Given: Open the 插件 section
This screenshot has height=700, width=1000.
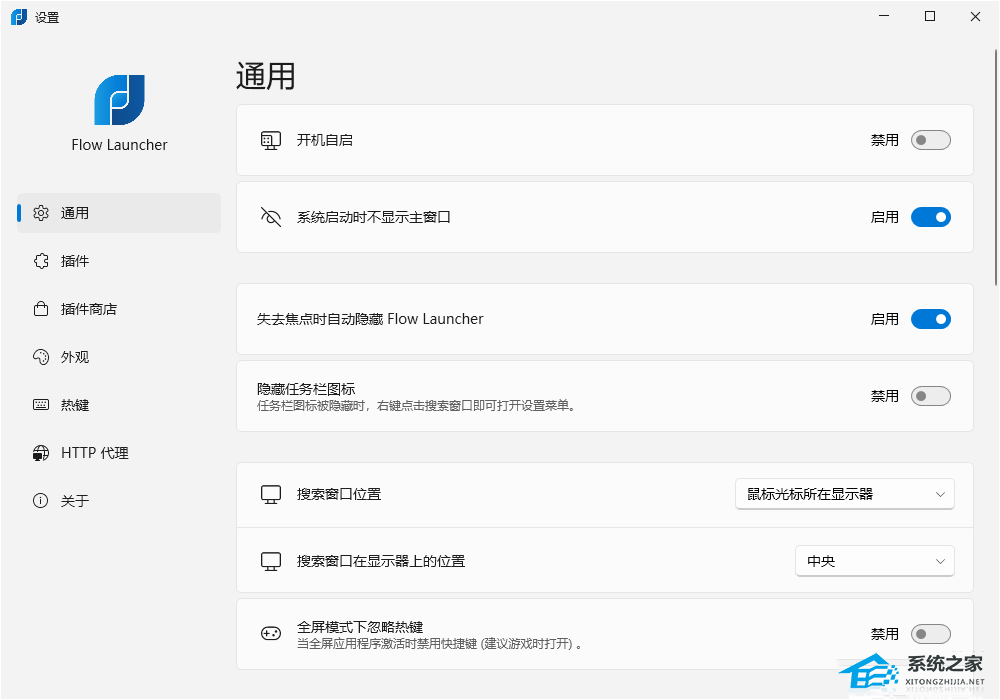Looking at the screenshot, I should pyautogui.click(x=119, y=261).
